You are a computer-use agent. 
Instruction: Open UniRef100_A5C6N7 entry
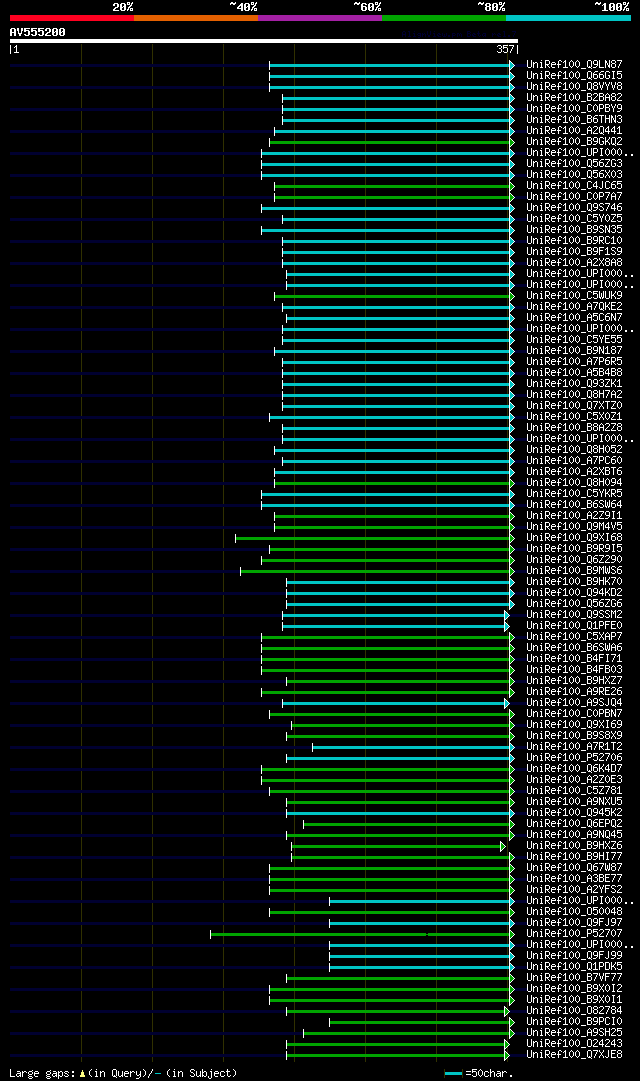click(574, 318)
